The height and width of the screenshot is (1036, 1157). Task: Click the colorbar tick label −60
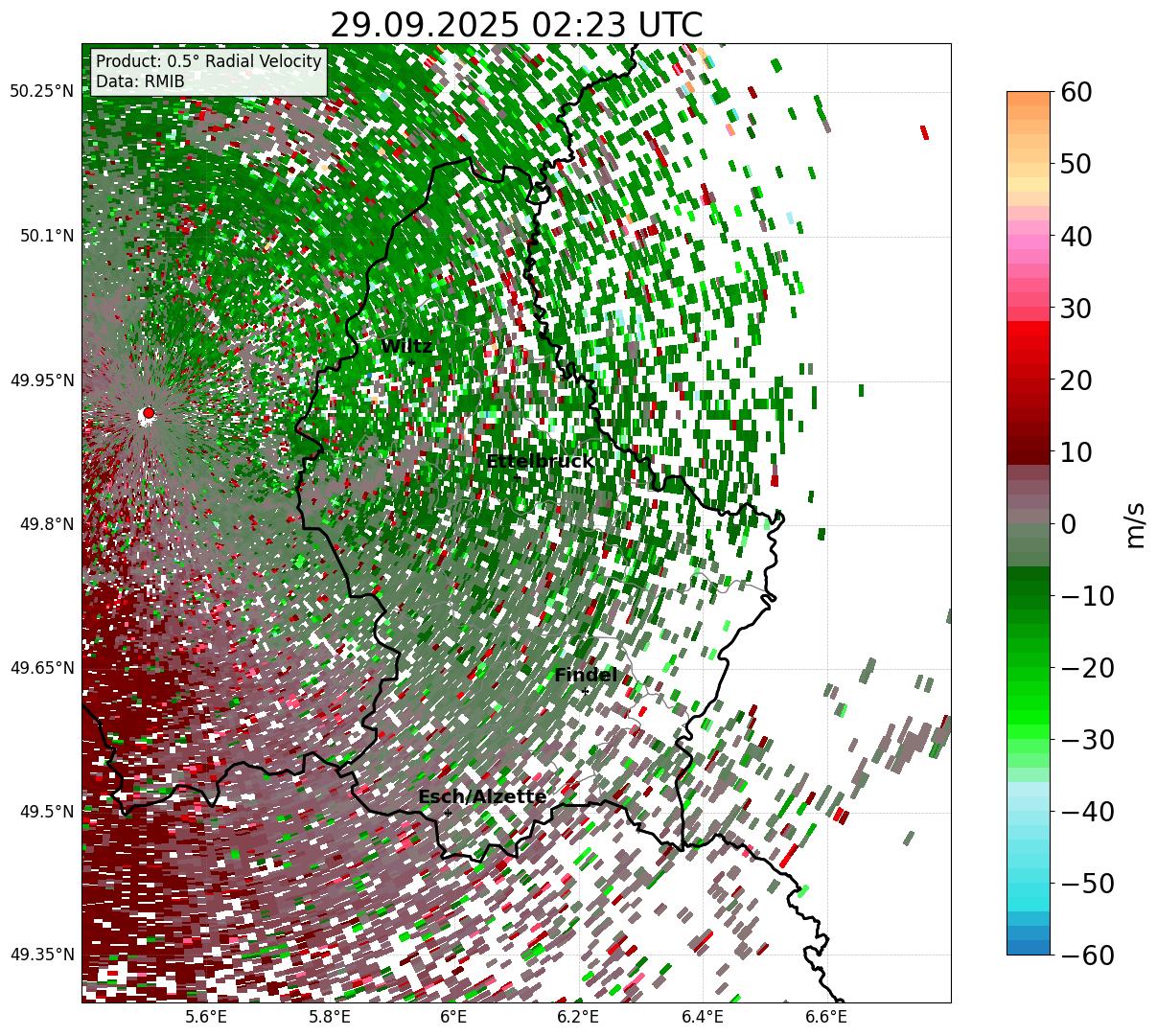1086,955
